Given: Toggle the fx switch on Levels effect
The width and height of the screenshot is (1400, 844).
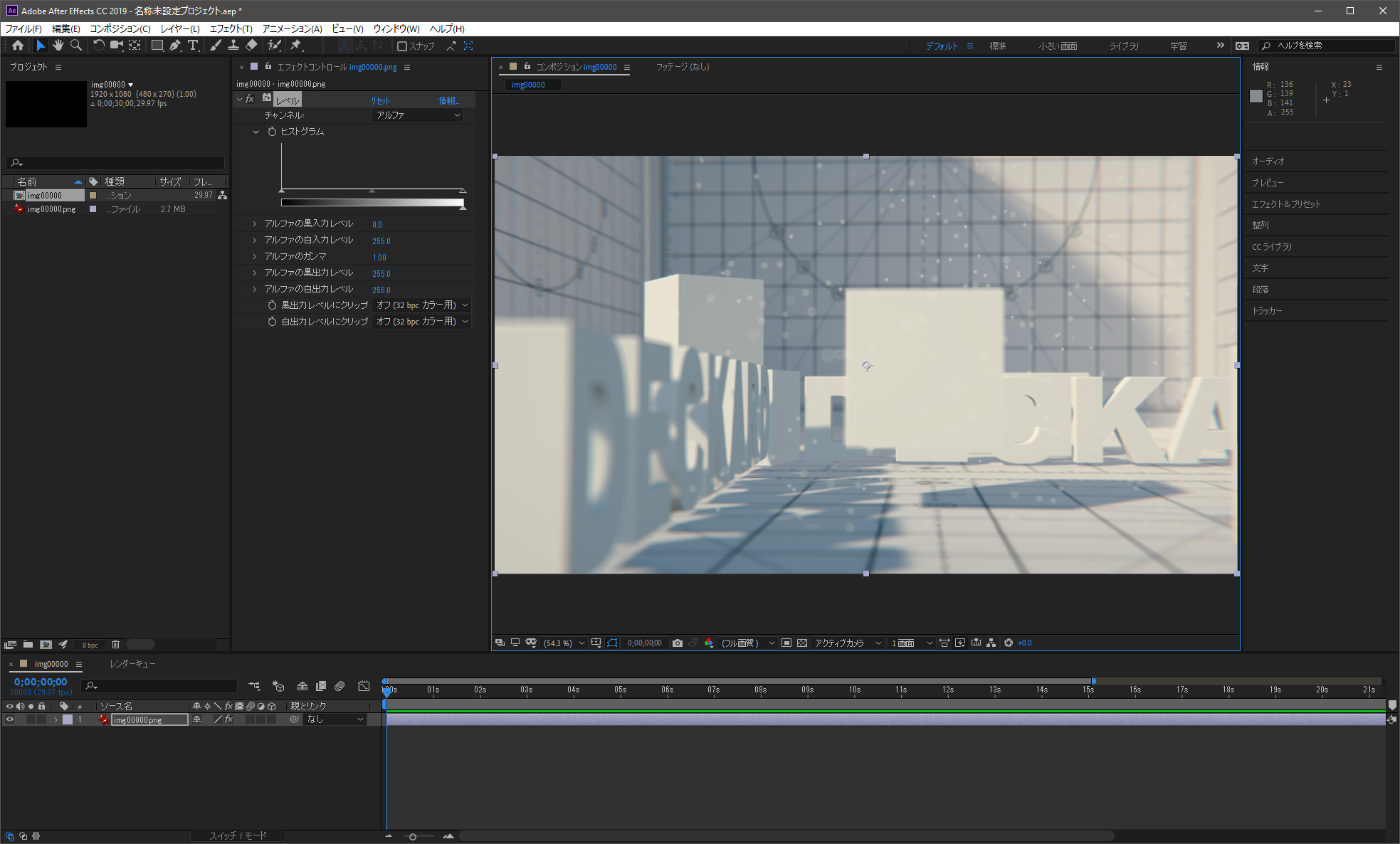Looking at the screenshot, I should pyautogui.click(x=250, y=100).
